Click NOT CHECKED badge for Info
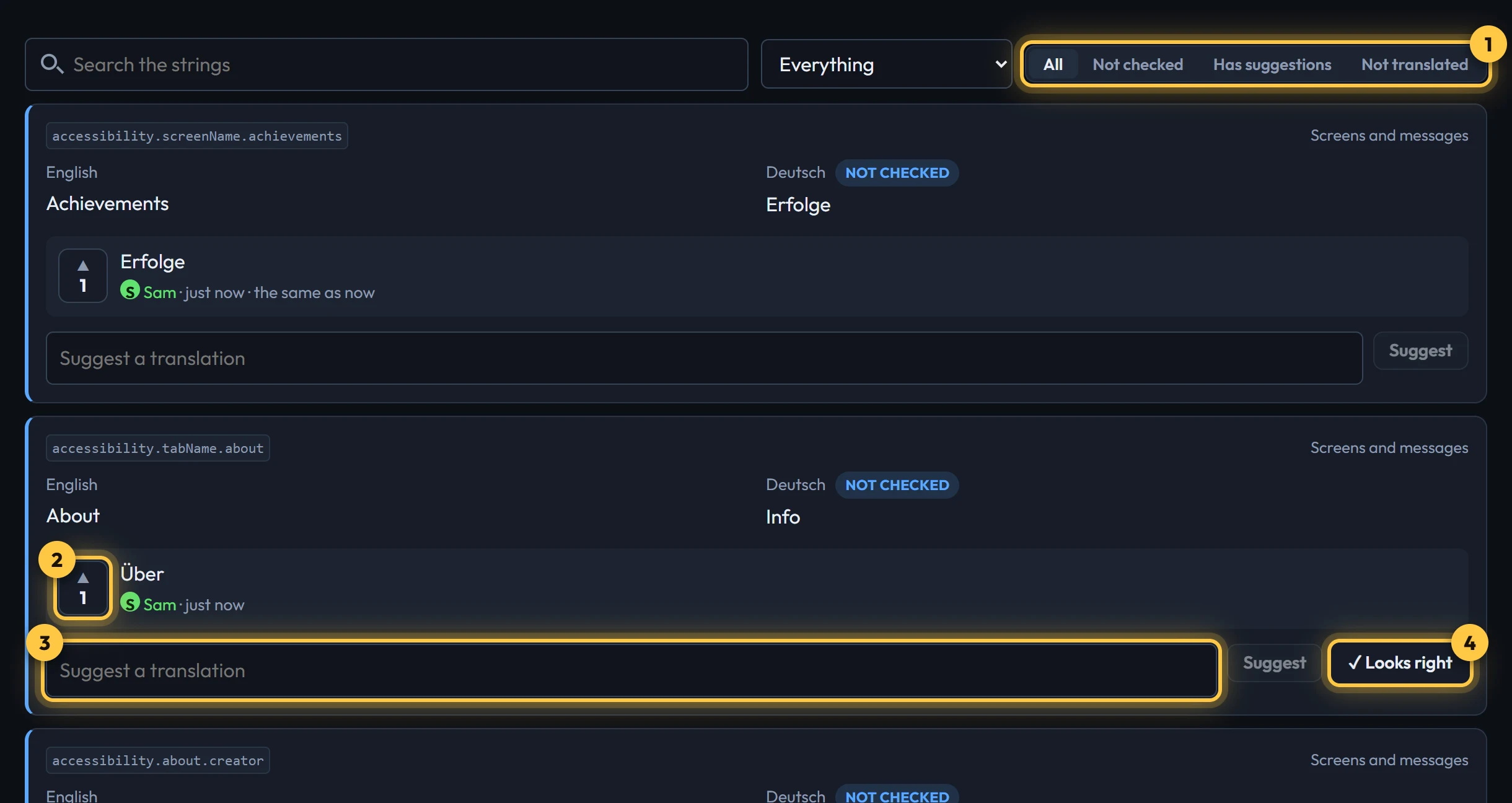This screenshot has width=1512, height=803. (897, 485)
